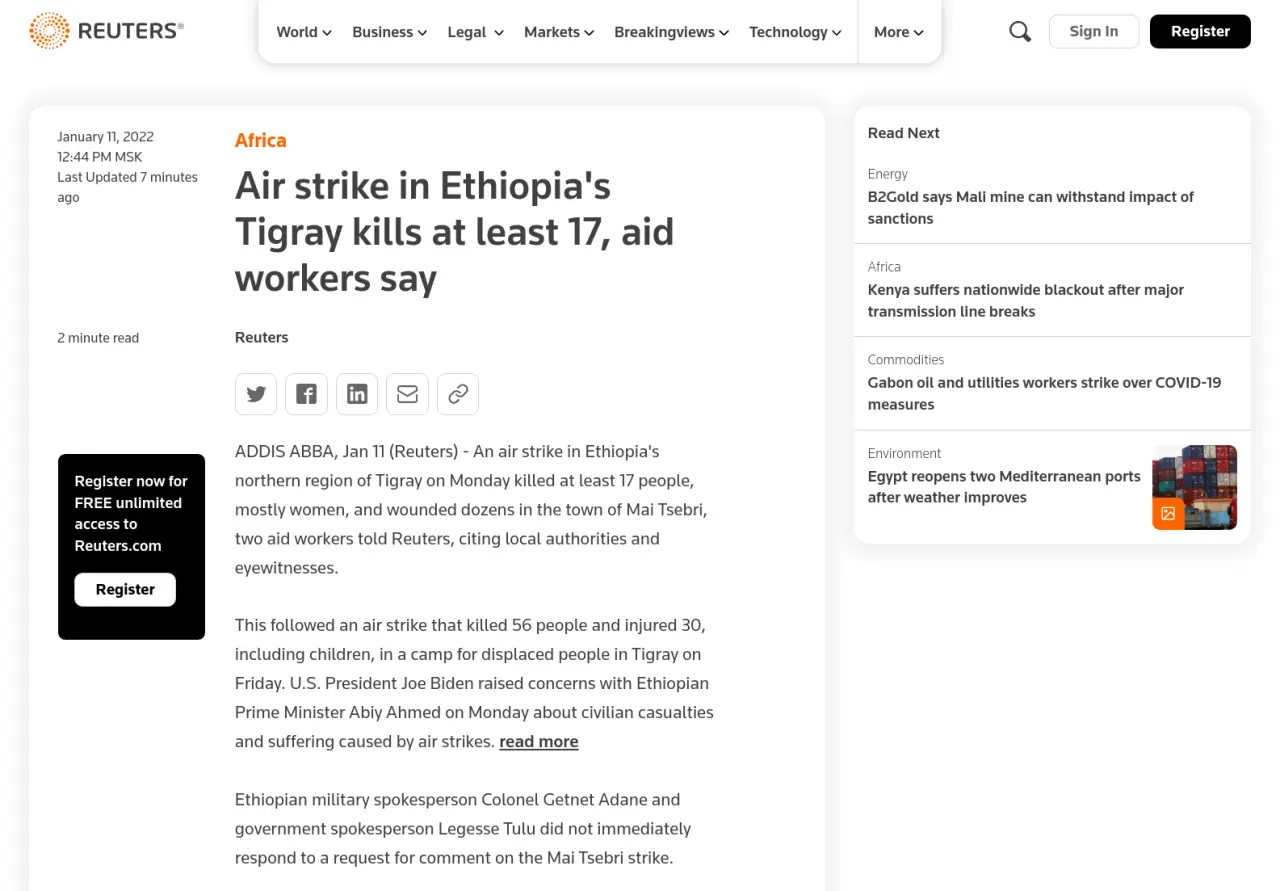Click the 'January 11, 2022' date

[105, 137]
